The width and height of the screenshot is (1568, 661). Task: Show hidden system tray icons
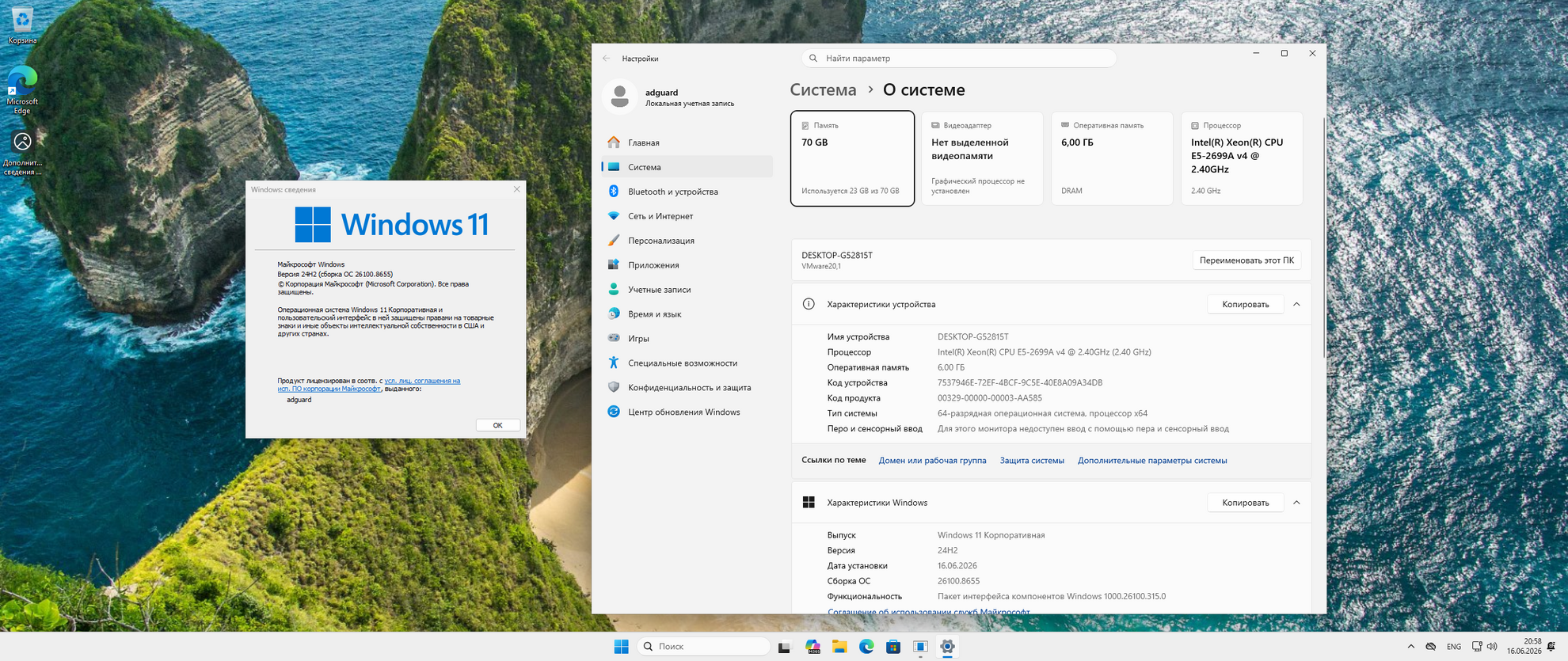(1410, 647)
